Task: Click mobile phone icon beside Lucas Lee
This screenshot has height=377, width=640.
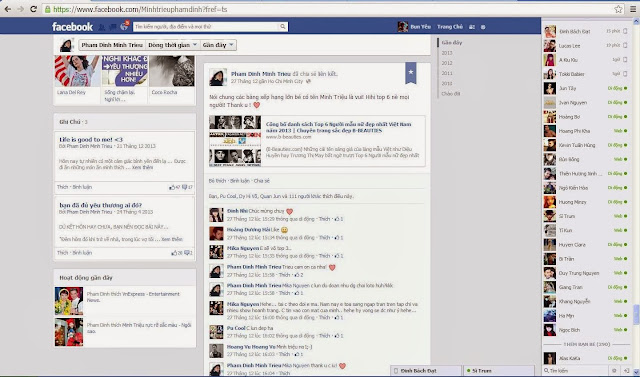Action: [625, 45]
